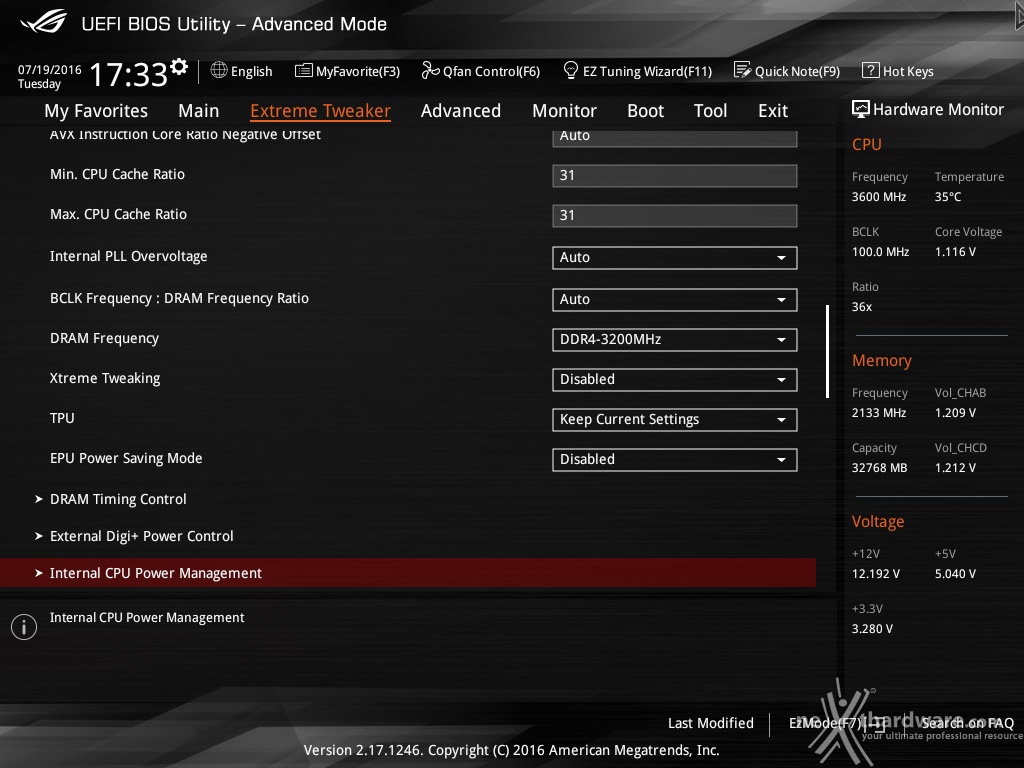Open the Xtreme Tweaking dropdown
This screenshot has width=1024, height=768.
675,379
